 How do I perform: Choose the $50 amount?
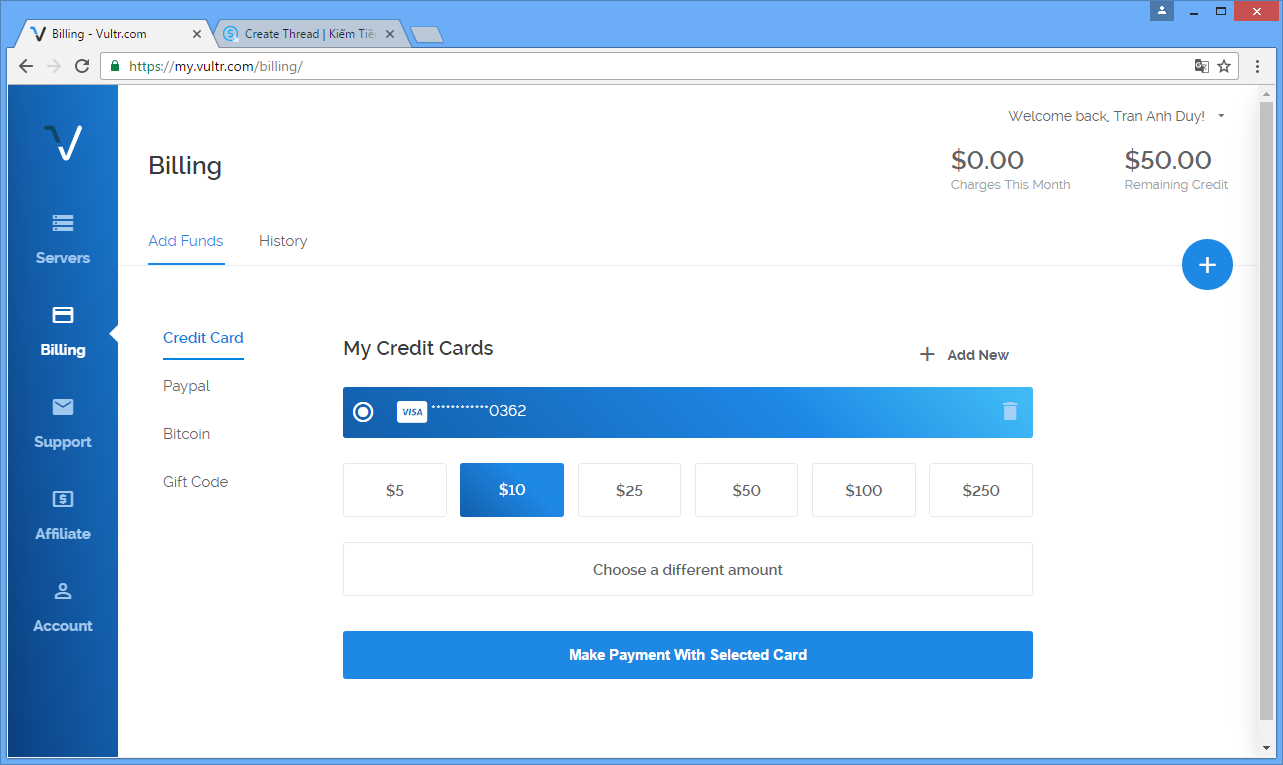(x=746, y=490)
